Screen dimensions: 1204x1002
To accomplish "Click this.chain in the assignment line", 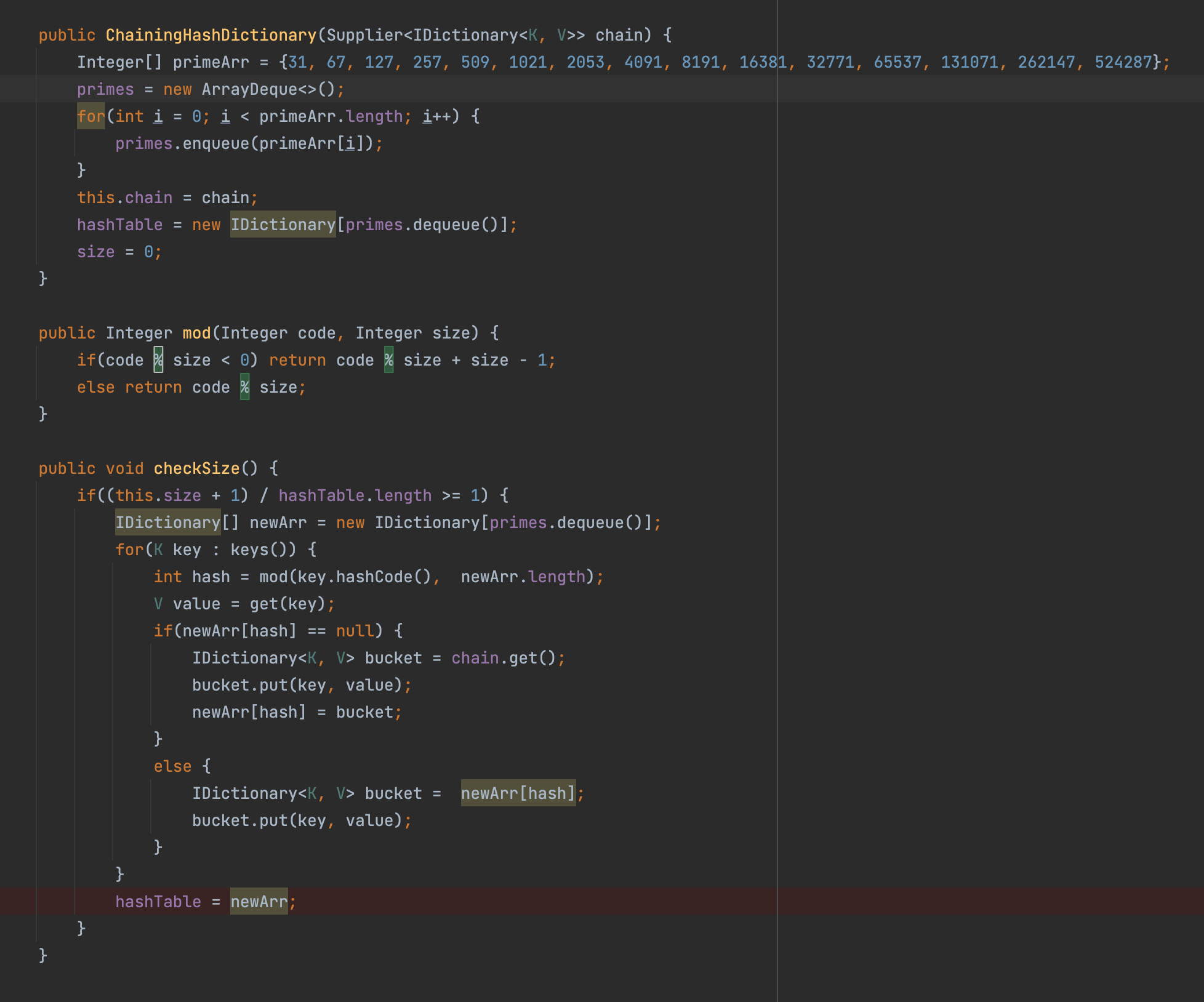I will (x=124, y=198).
